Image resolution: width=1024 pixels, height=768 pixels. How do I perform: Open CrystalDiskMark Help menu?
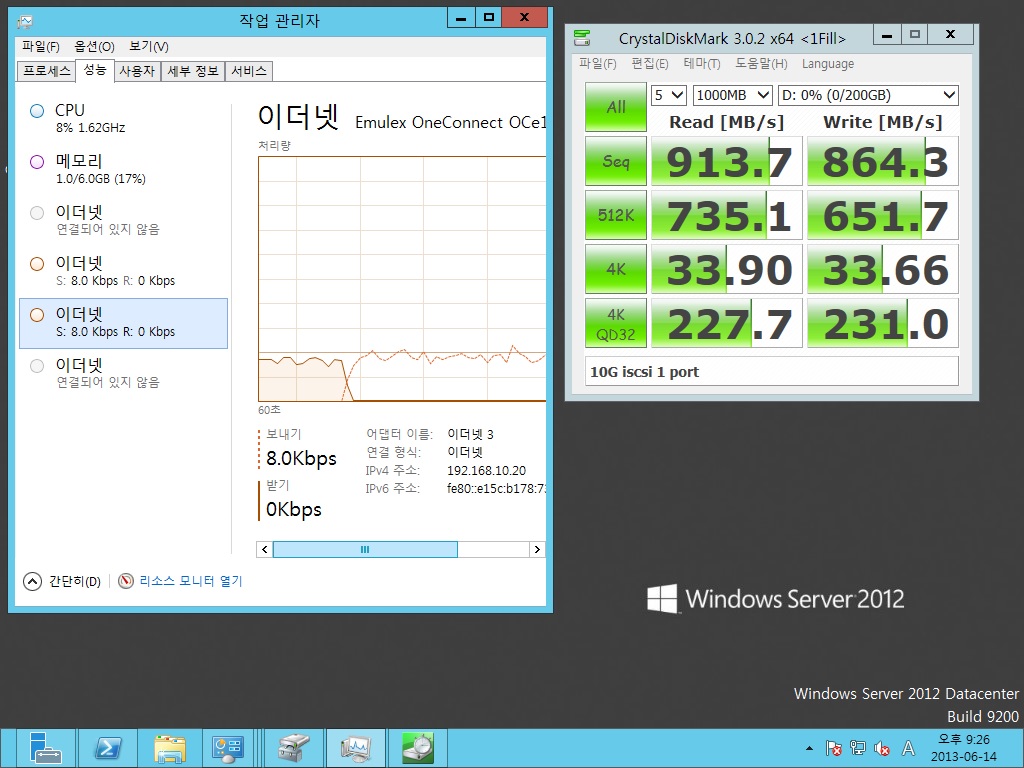tap(761, 63)
